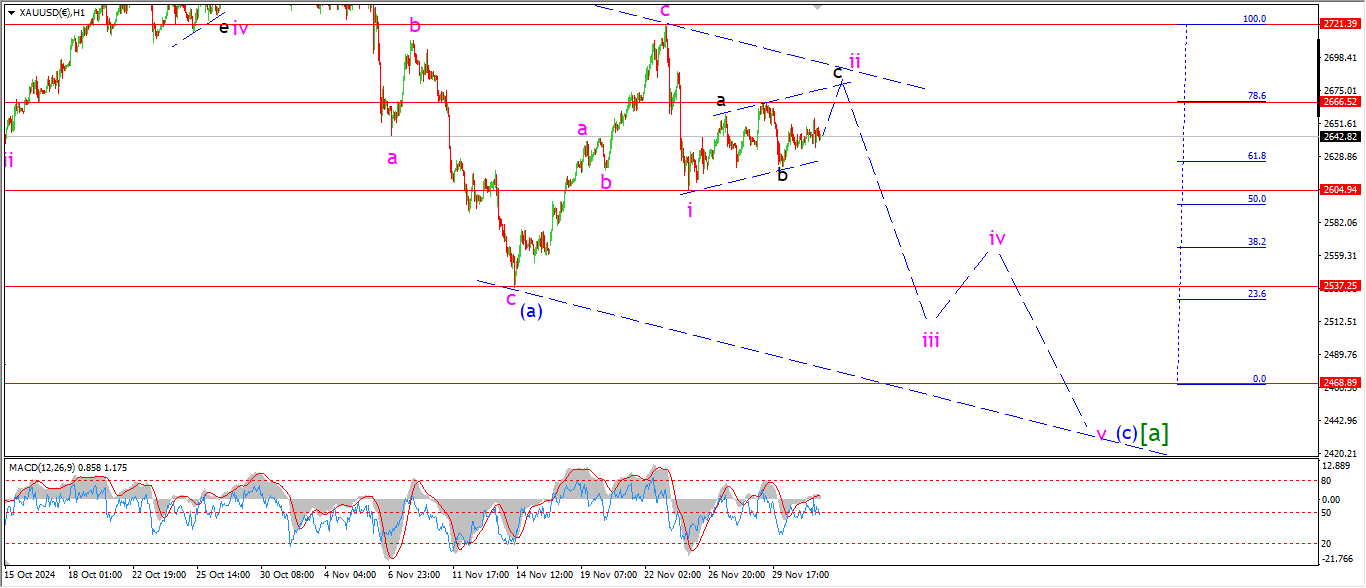Screen dimensions: 1366x588
Task: Click the Fibonacci 0.0 level label
Action: tap(1259, 379)
